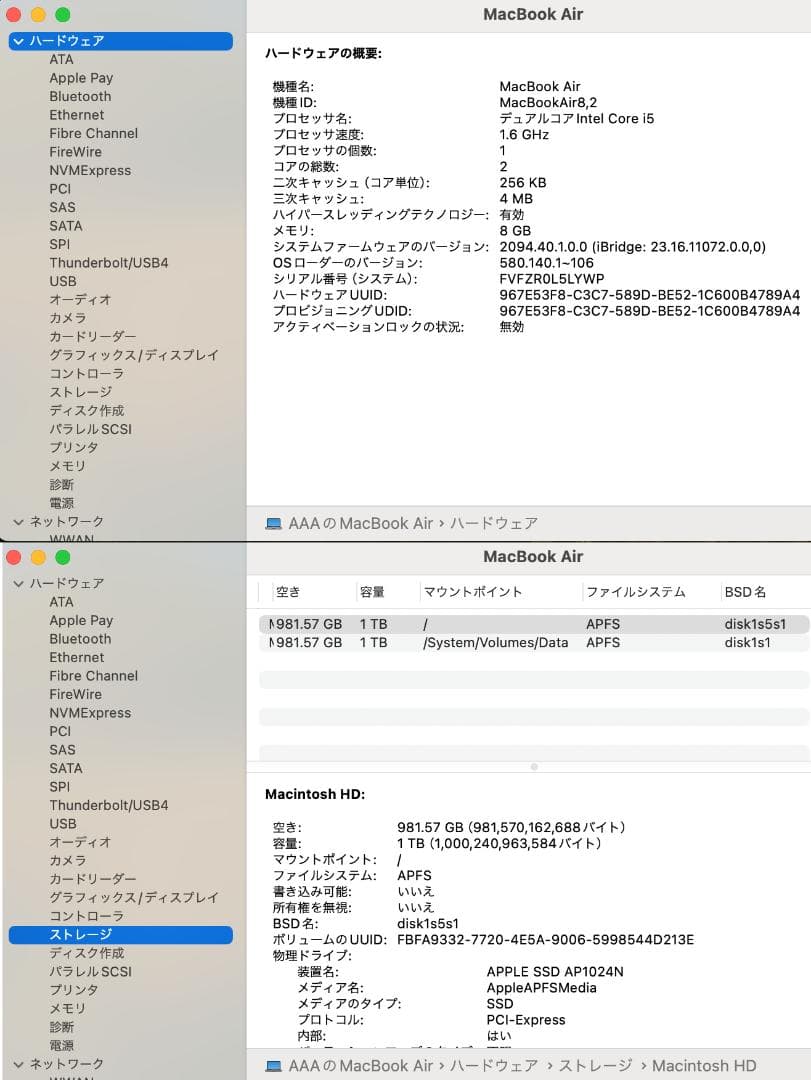Image resolution: width=811 pixels, height=1080 pixels.
Task: Collapse ハードウェア in the bottom window sidebar
Action: pyautogui.click(x=17, y=583)
